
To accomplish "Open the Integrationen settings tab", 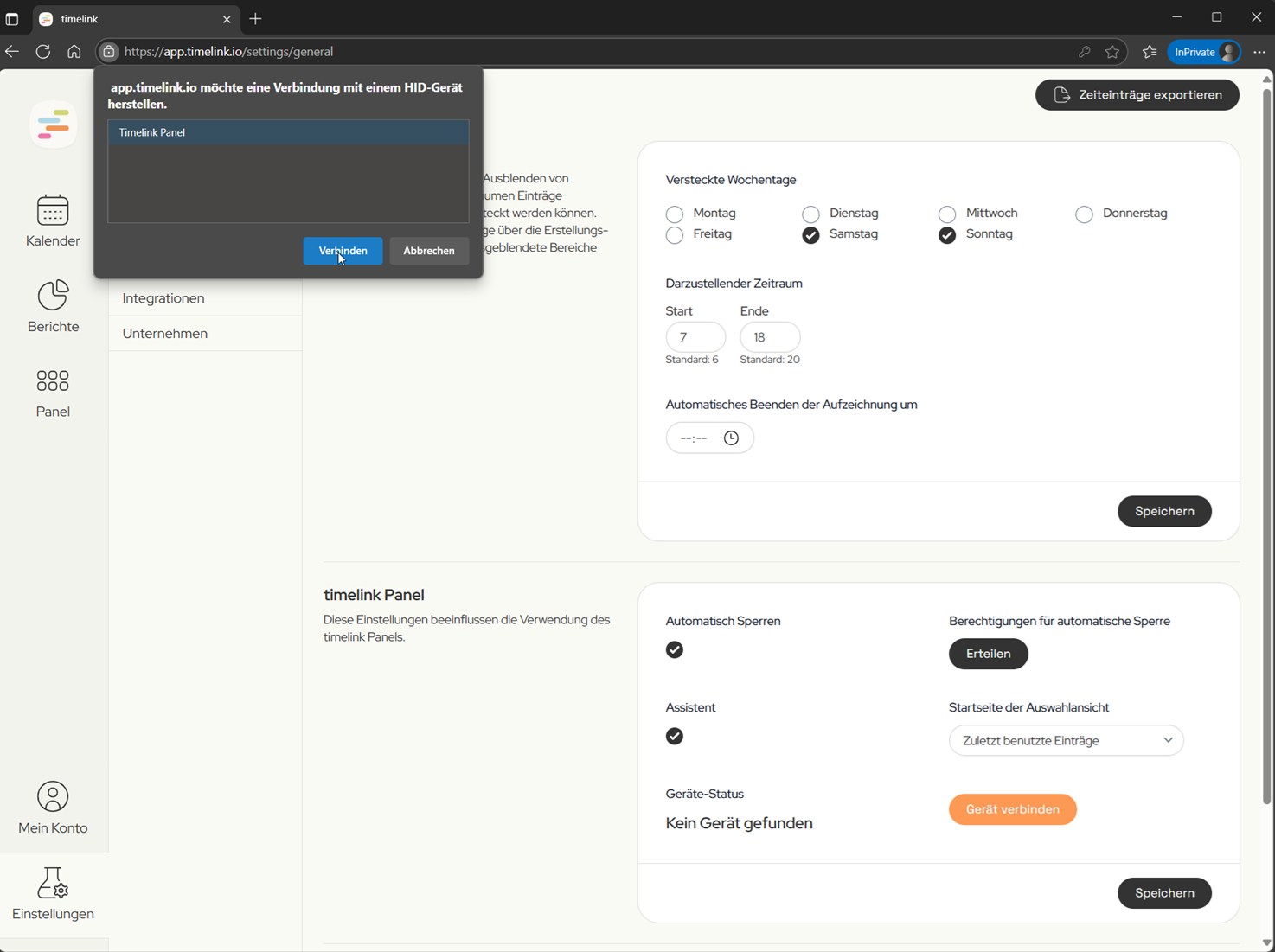I will point(163,298).
